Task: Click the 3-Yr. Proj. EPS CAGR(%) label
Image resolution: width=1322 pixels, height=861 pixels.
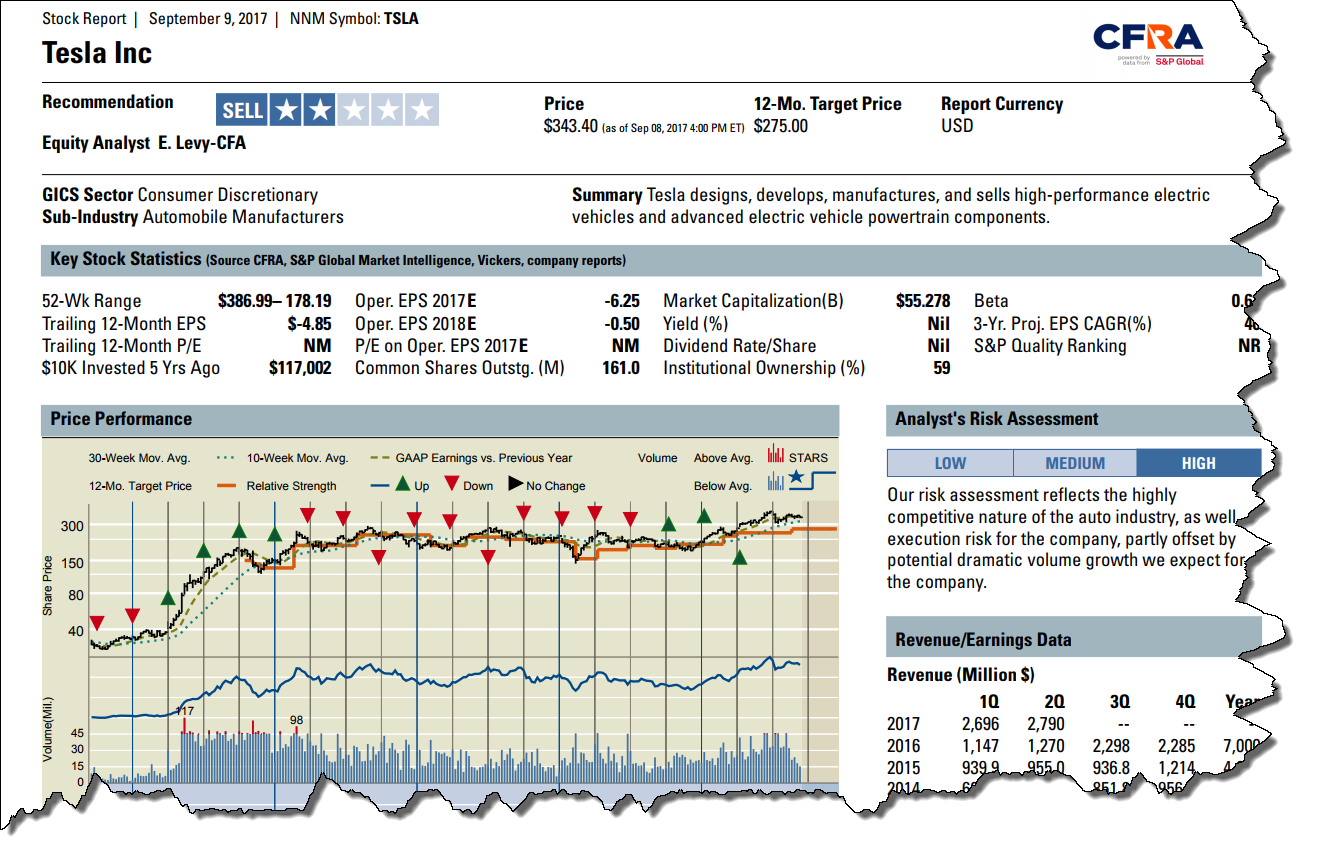Action: 1063,323
